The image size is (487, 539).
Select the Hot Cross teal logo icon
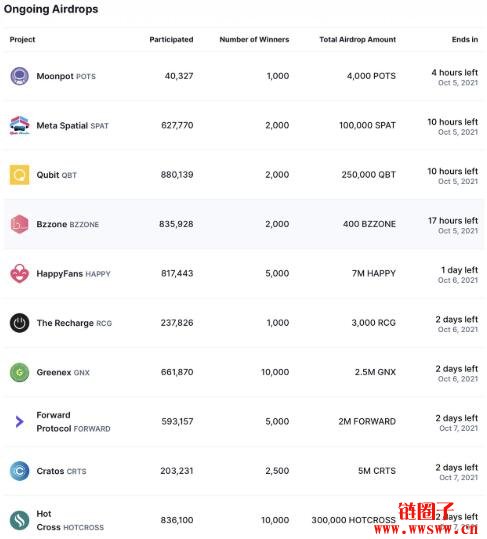[x=20, y=520]
